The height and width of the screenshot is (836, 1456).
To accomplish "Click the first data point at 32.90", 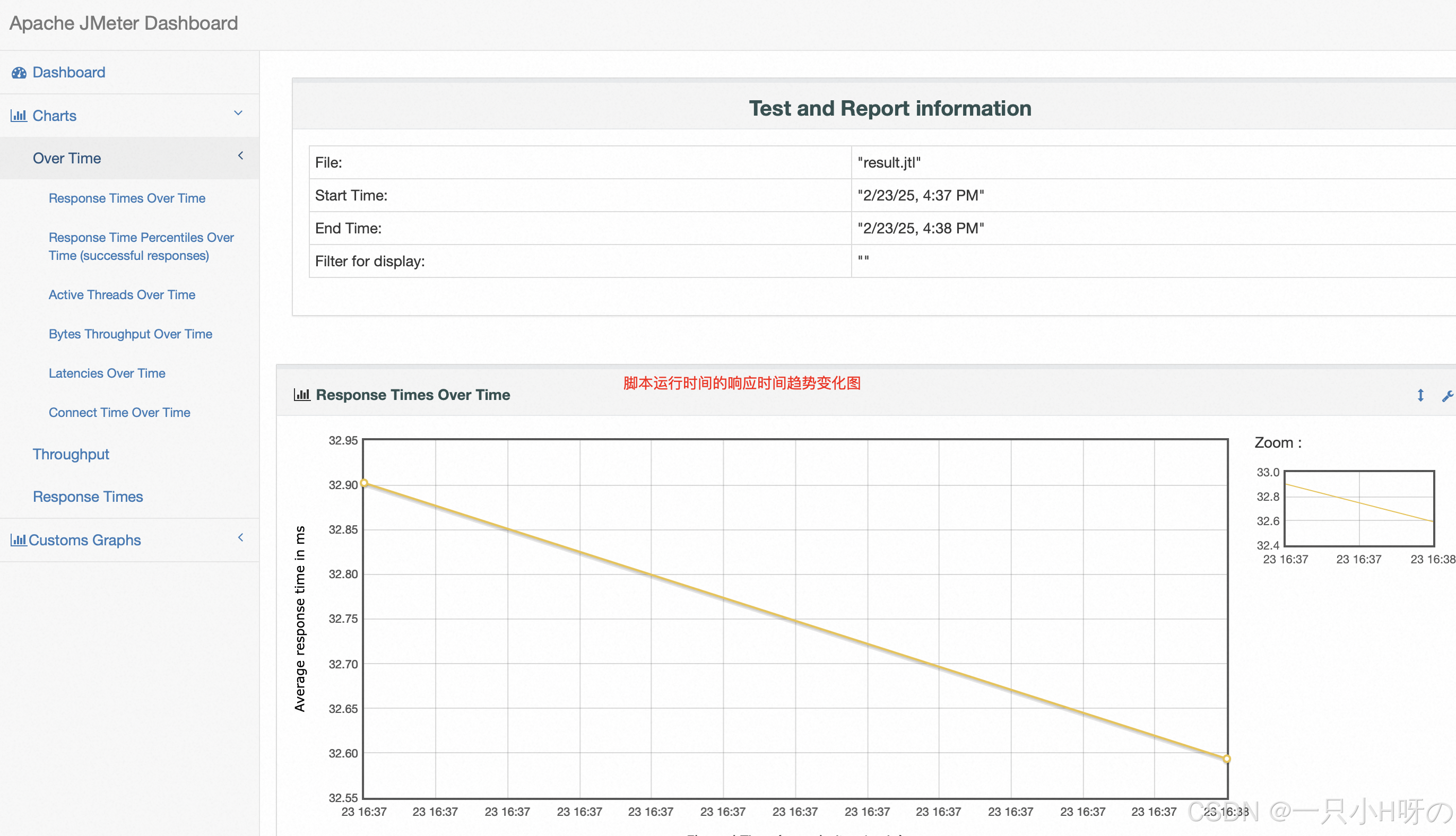I will click(364, 483).
